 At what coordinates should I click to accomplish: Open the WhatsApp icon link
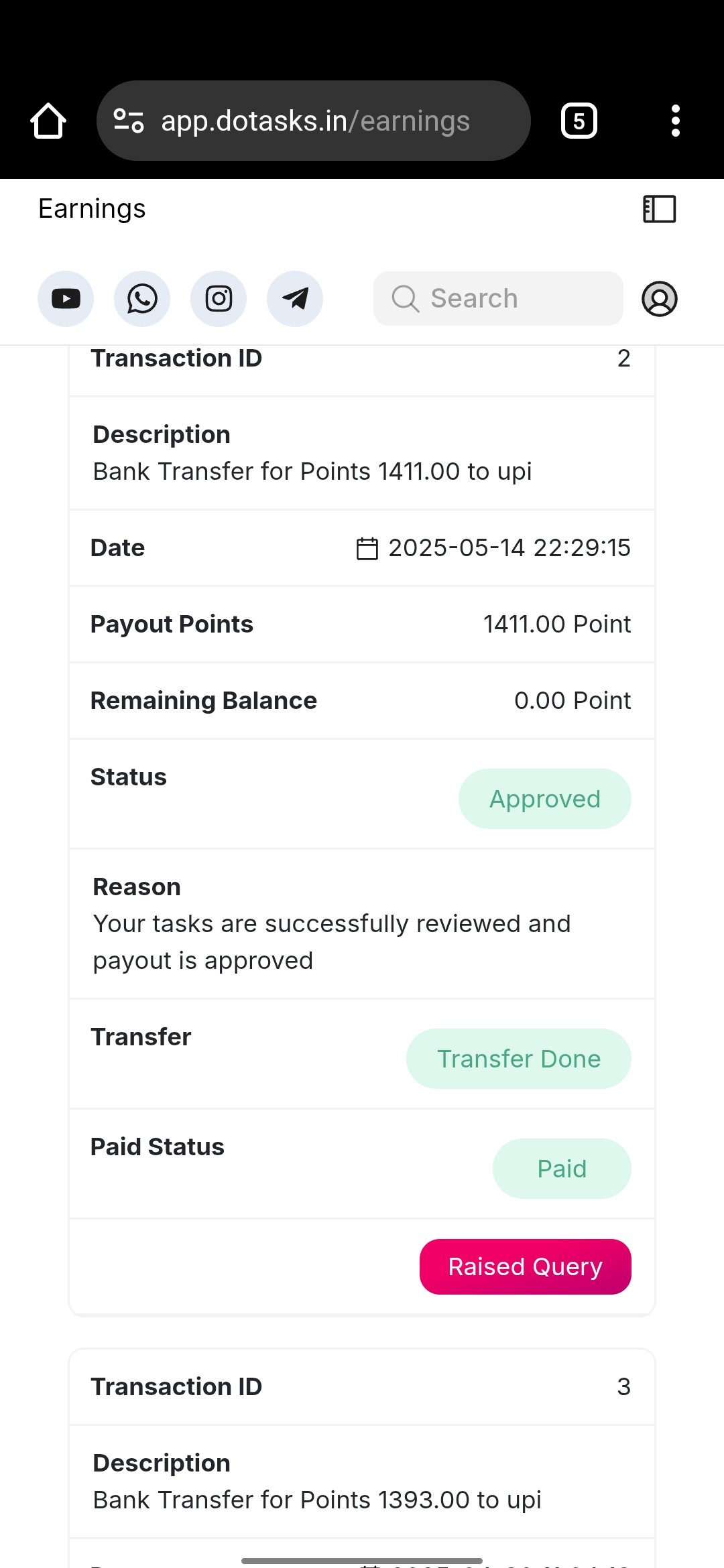point(142,299)
